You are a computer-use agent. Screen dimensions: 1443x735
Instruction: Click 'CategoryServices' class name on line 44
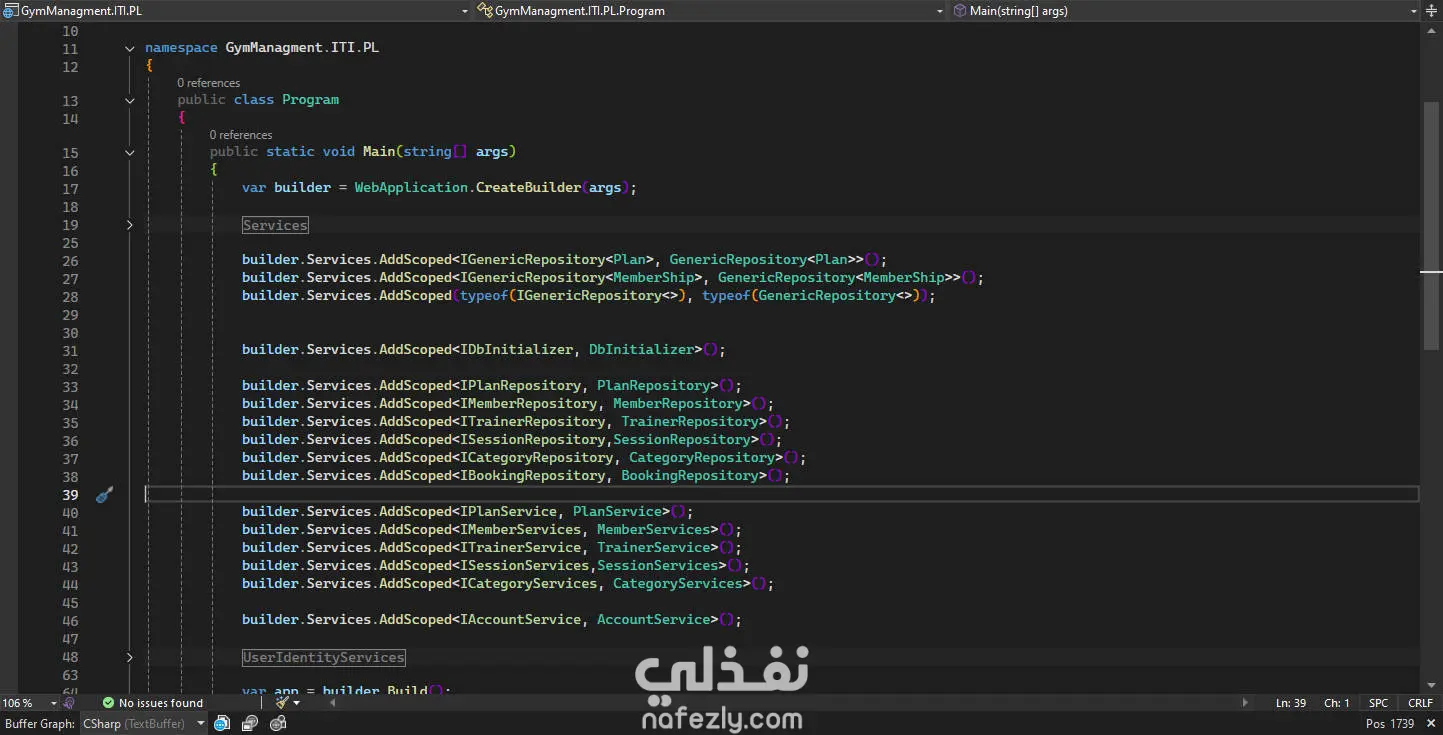click(x=678, y=584)
